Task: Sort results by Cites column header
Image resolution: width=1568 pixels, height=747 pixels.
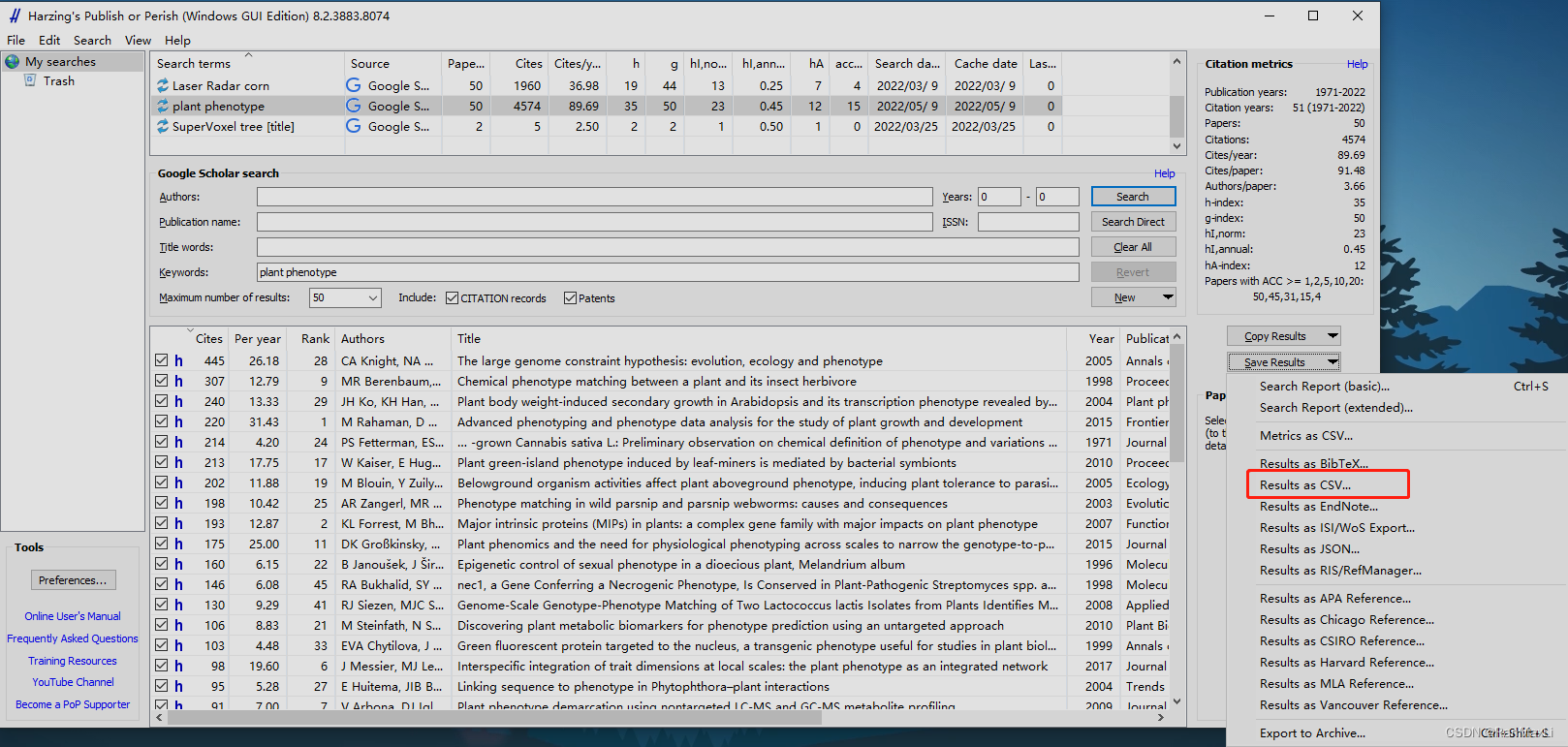Action: click(208, 338)
